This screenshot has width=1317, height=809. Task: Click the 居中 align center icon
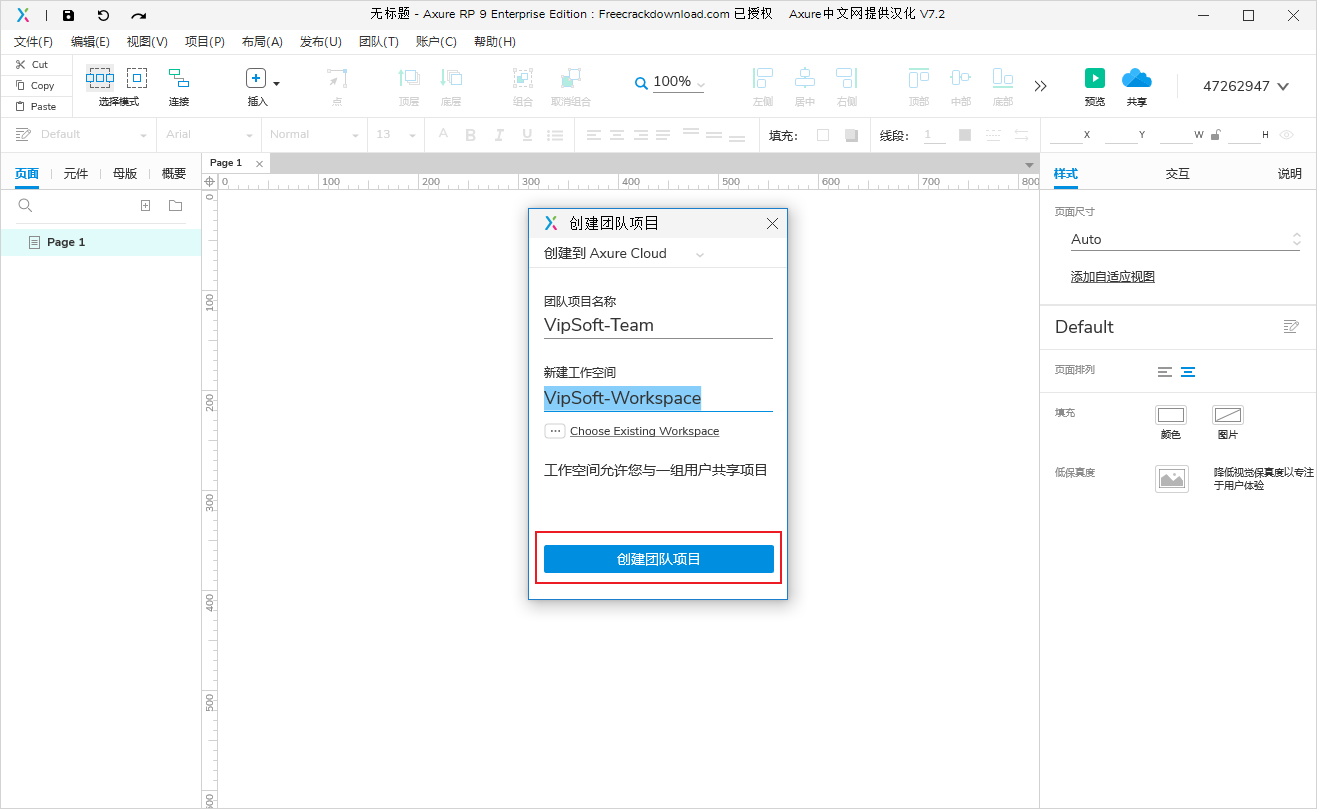coord(805,78)
